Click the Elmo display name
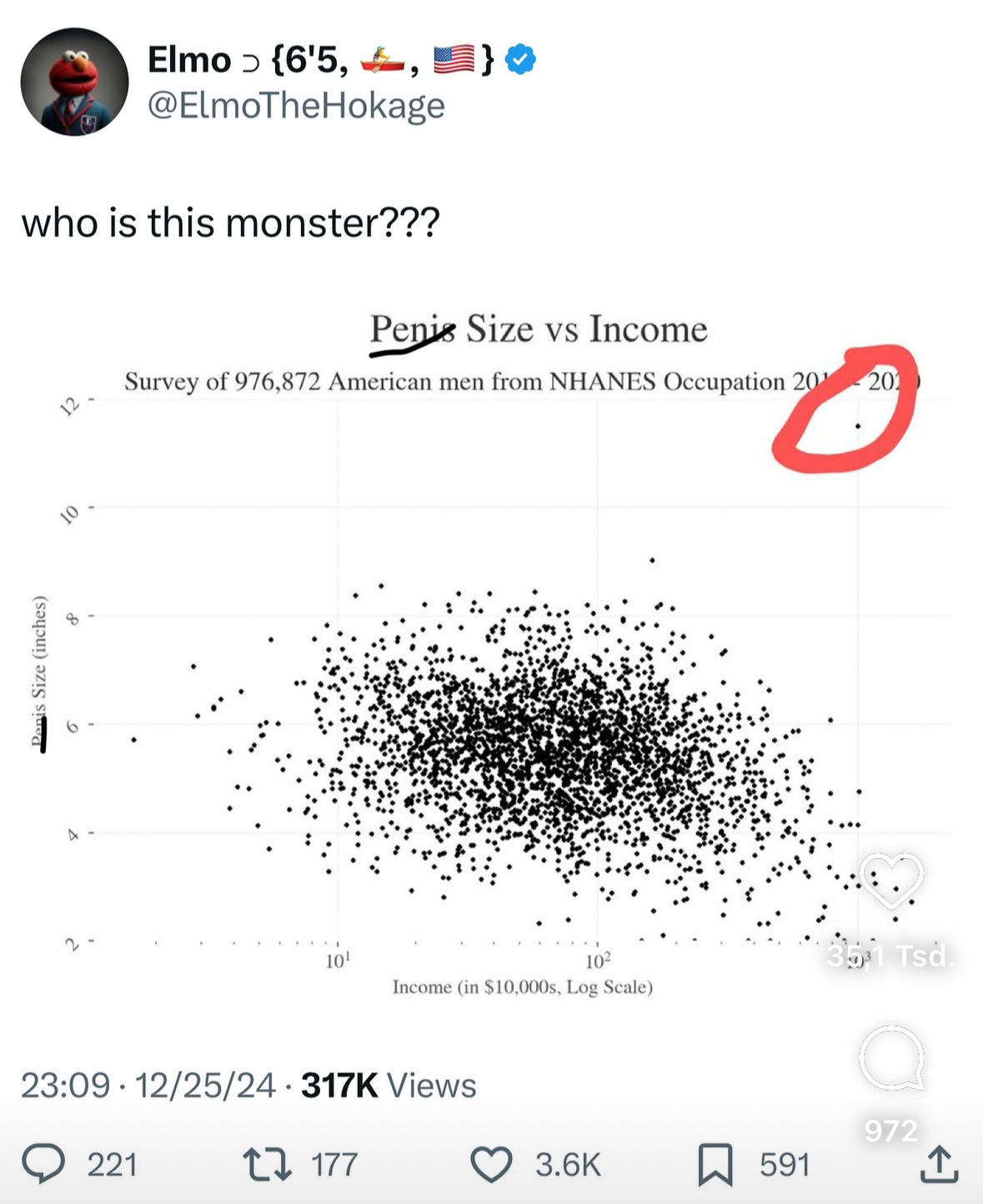This screenshot has width=983, height=1204. pos(189,59)
